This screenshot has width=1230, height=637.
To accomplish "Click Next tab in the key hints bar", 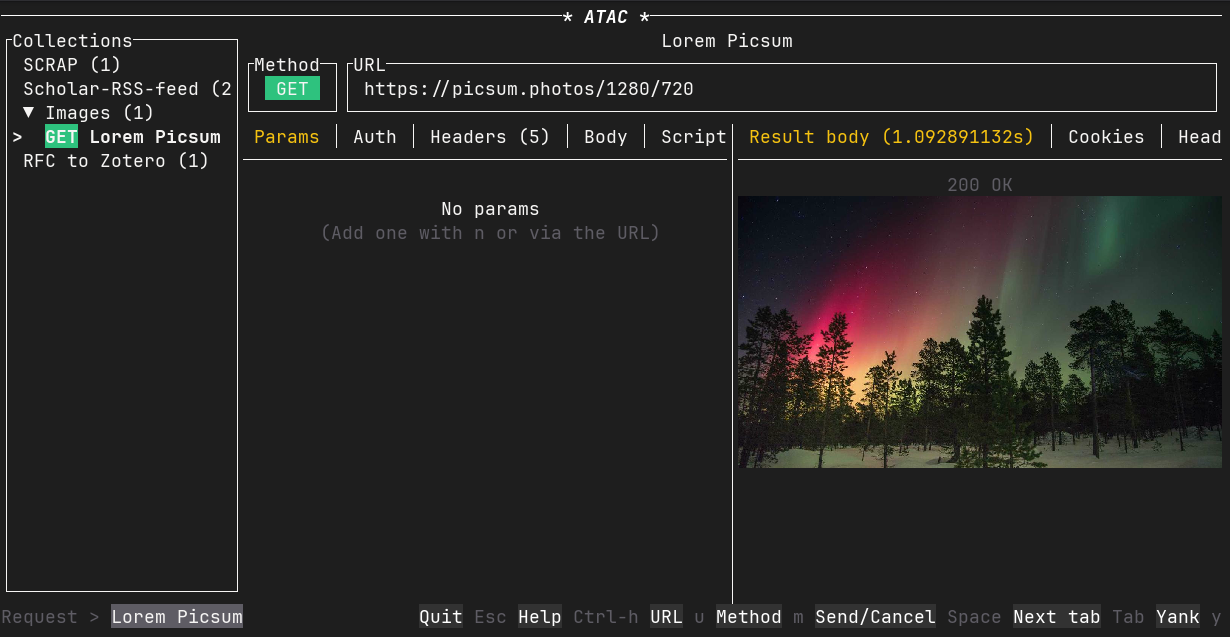I will (x=1057, y=617).
